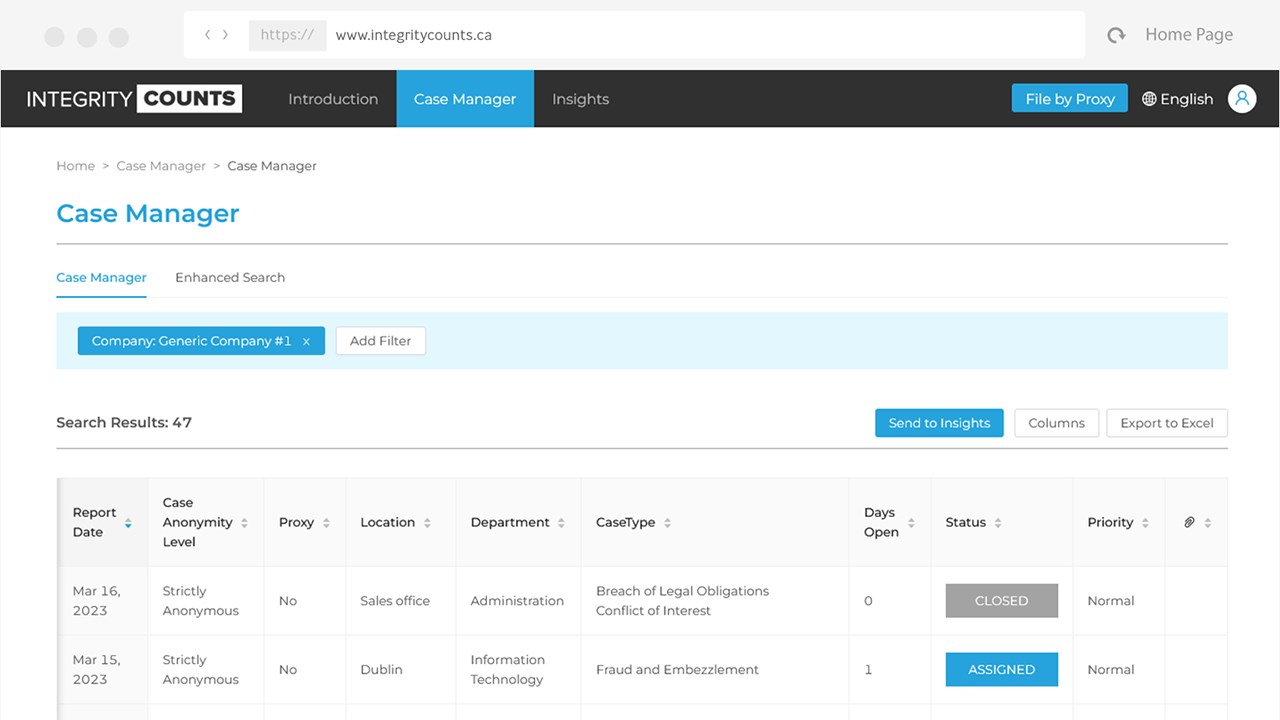This screenshot has width=1280, height=720.
Task: Click the ASSIGNED status badge
Action: (1001, 670)
